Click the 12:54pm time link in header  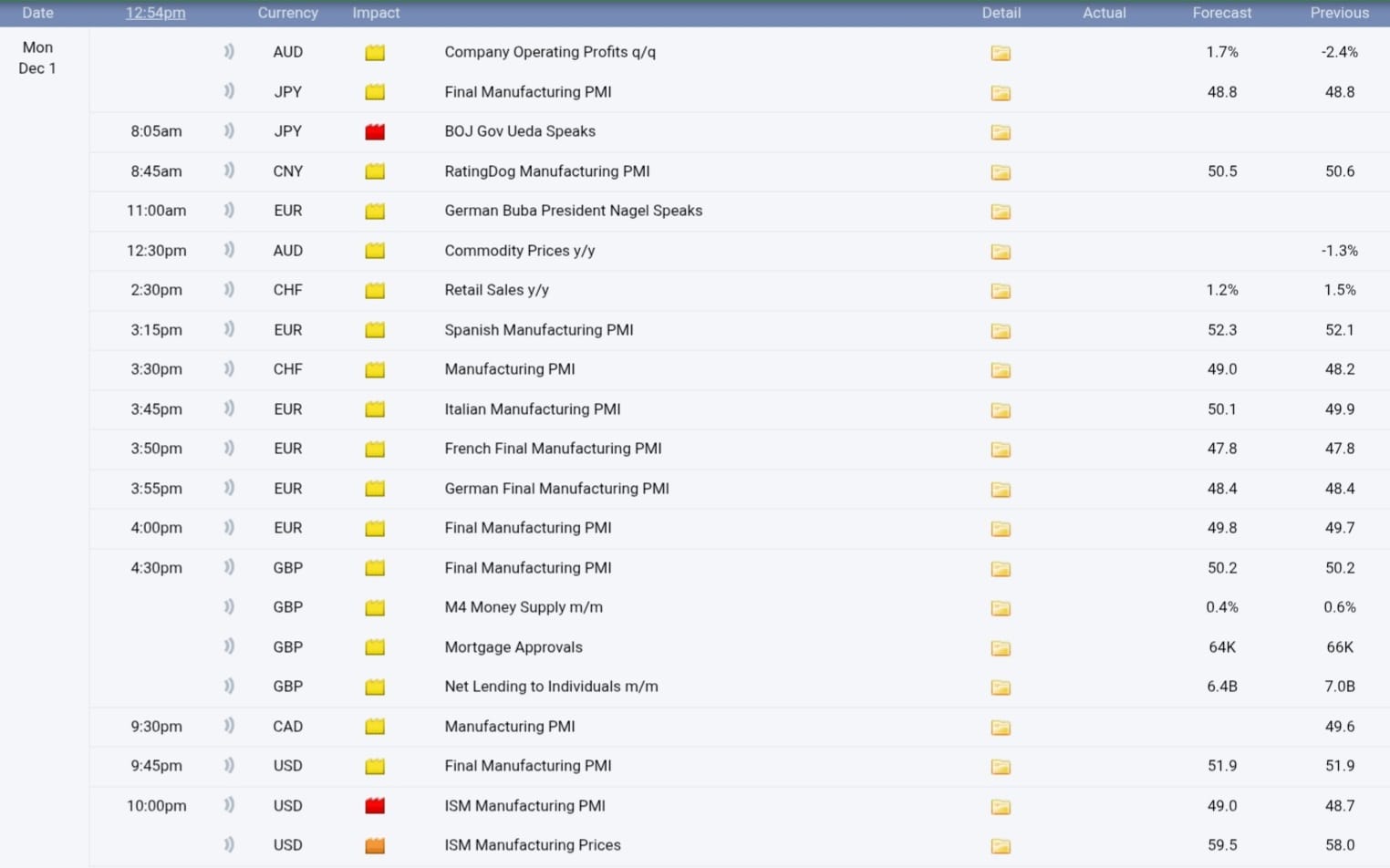(x=155, y=13)
